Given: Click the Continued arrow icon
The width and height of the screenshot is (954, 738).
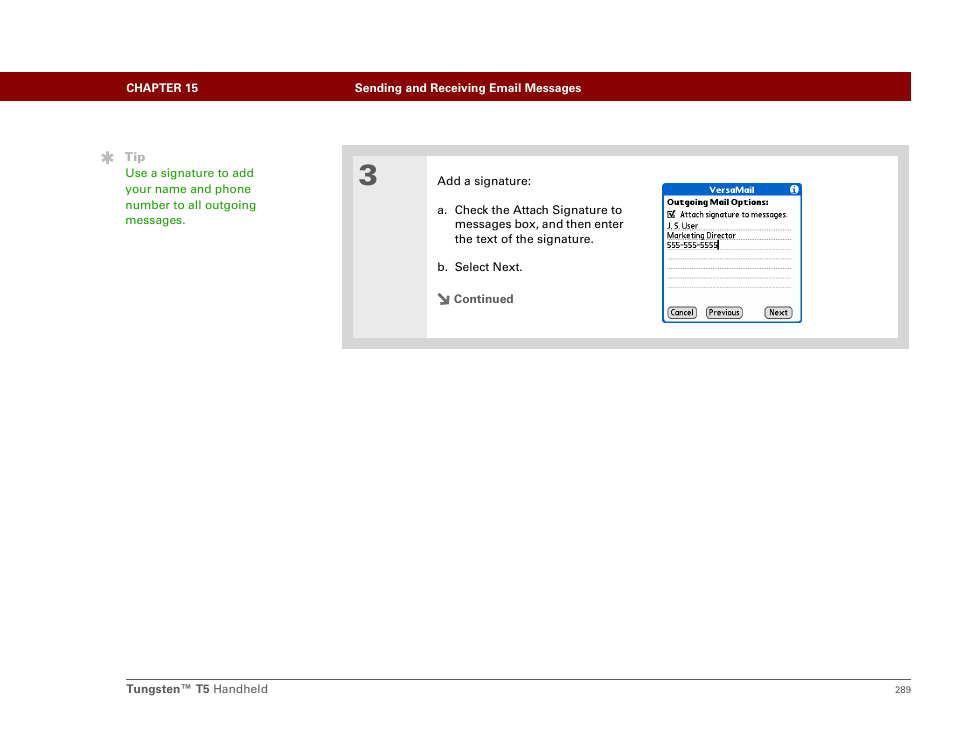Looking at the screenshot, I should point(444,299).
